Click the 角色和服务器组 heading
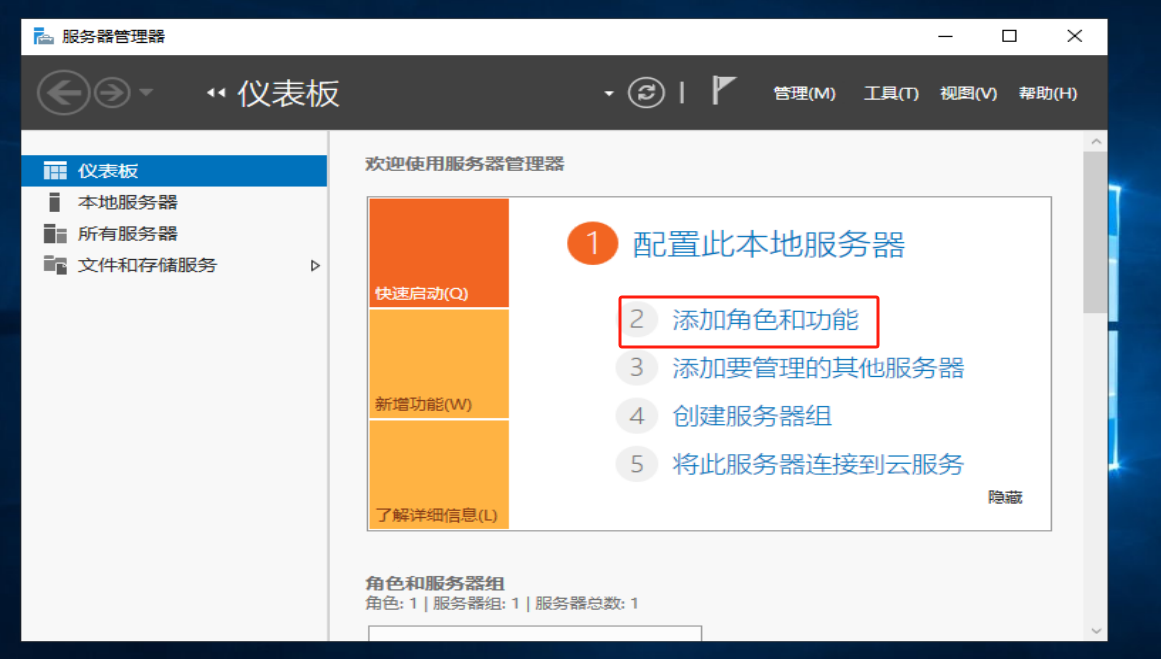The height and width of the screenshot is (659, 1161). tap(435, 583)
